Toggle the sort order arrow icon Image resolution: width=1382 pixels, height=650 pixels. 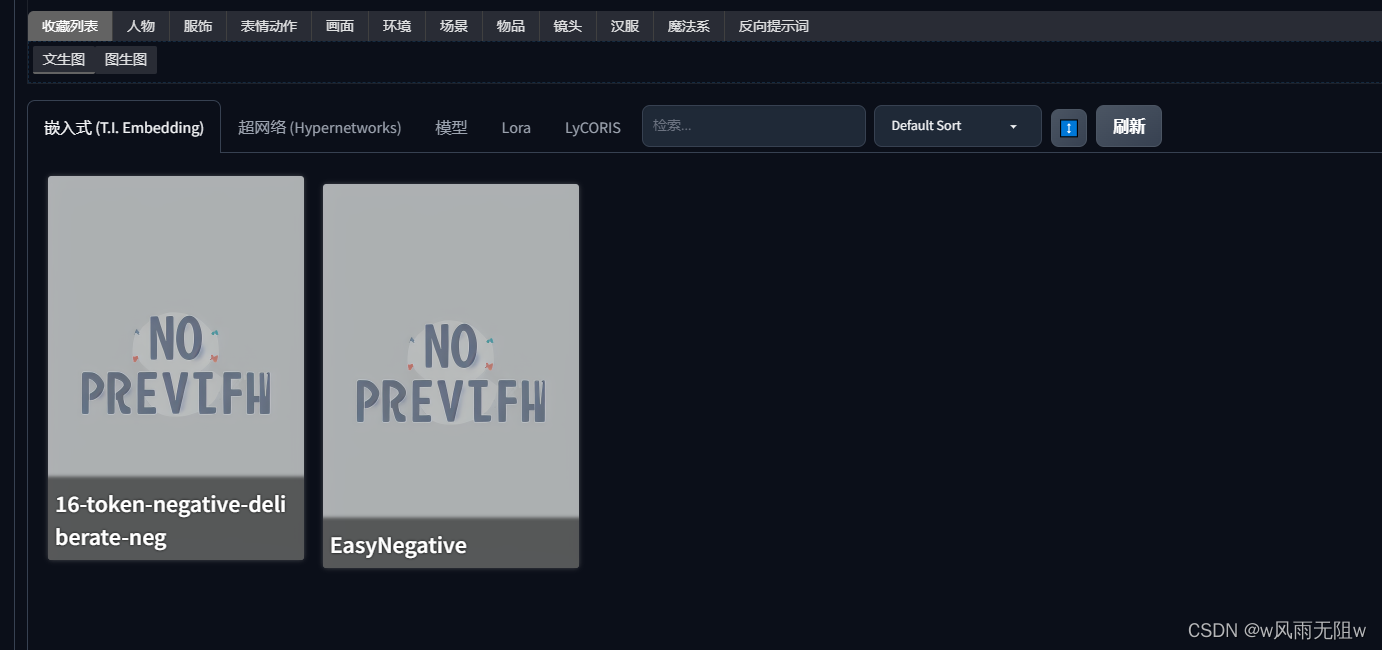click(1068, 128)
